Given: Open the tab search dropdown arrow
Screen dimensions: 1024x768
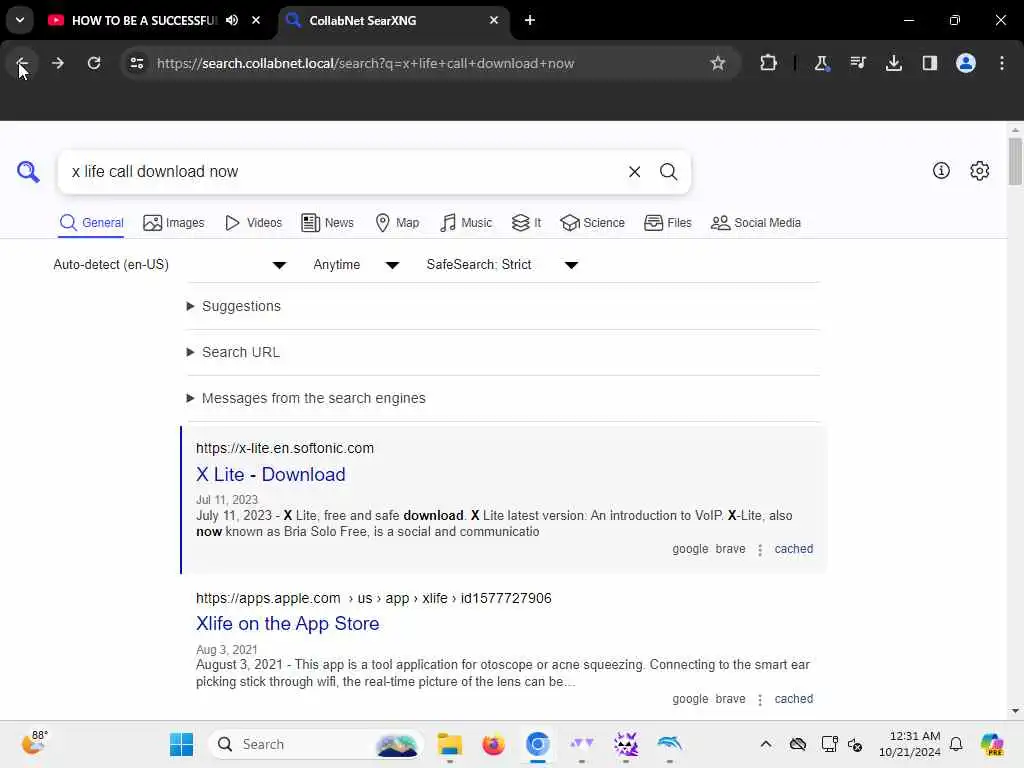Looking at the screenshot, I should click(x=20, y=20).
